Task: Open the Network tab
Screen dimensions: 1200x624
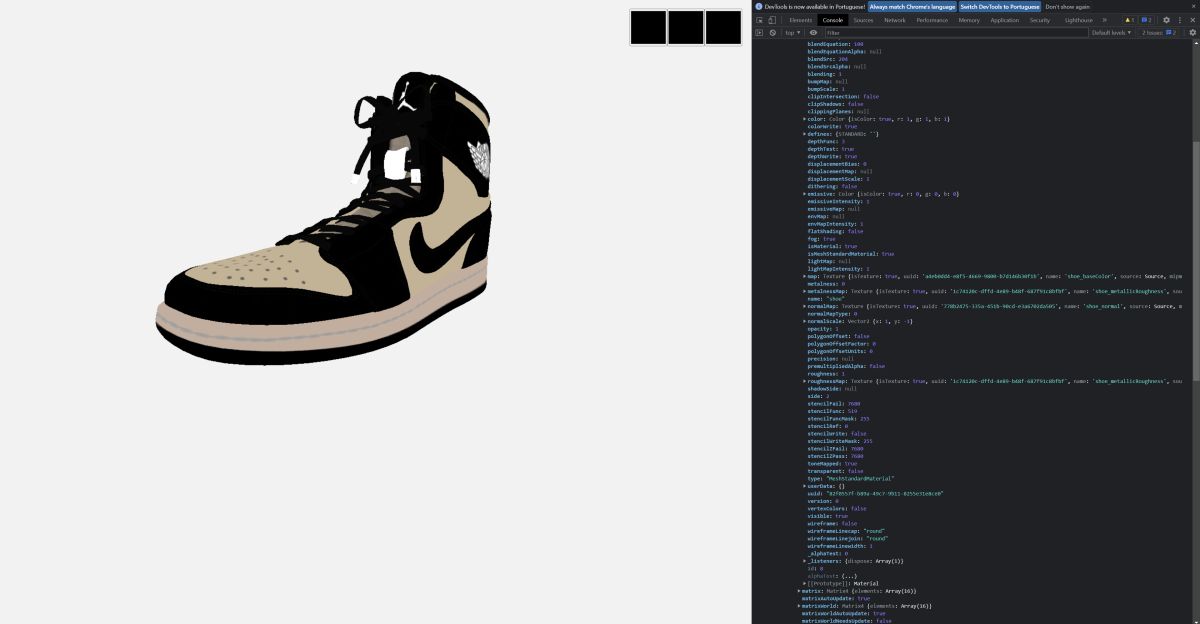Action: (x=894, y=20)
